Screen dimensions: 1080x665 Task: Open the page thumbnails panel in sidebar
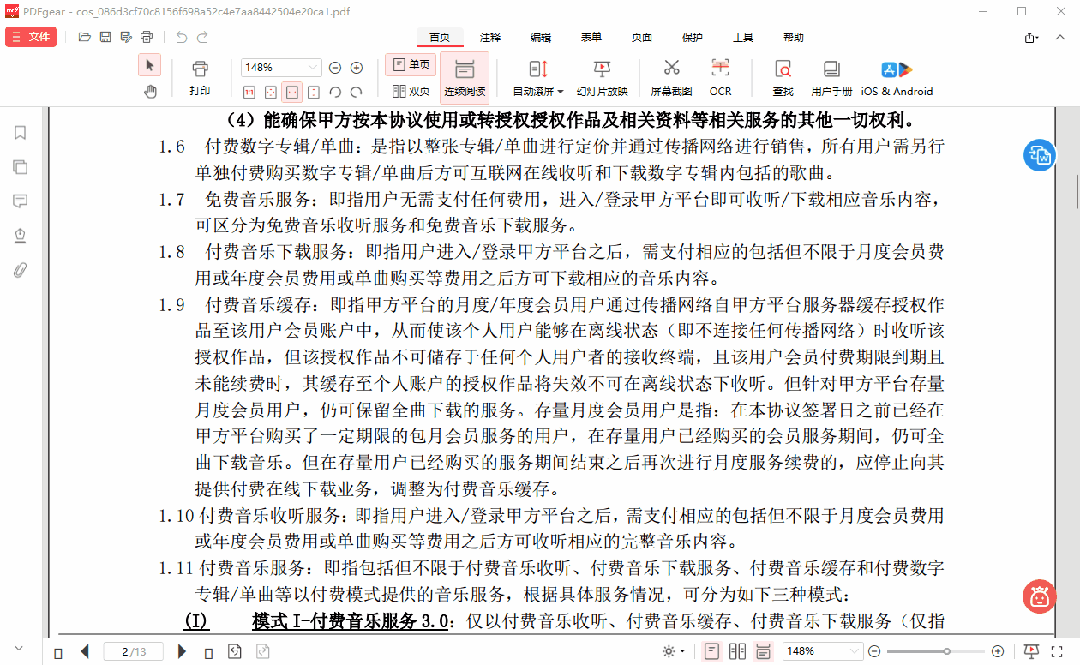[20, 167]
